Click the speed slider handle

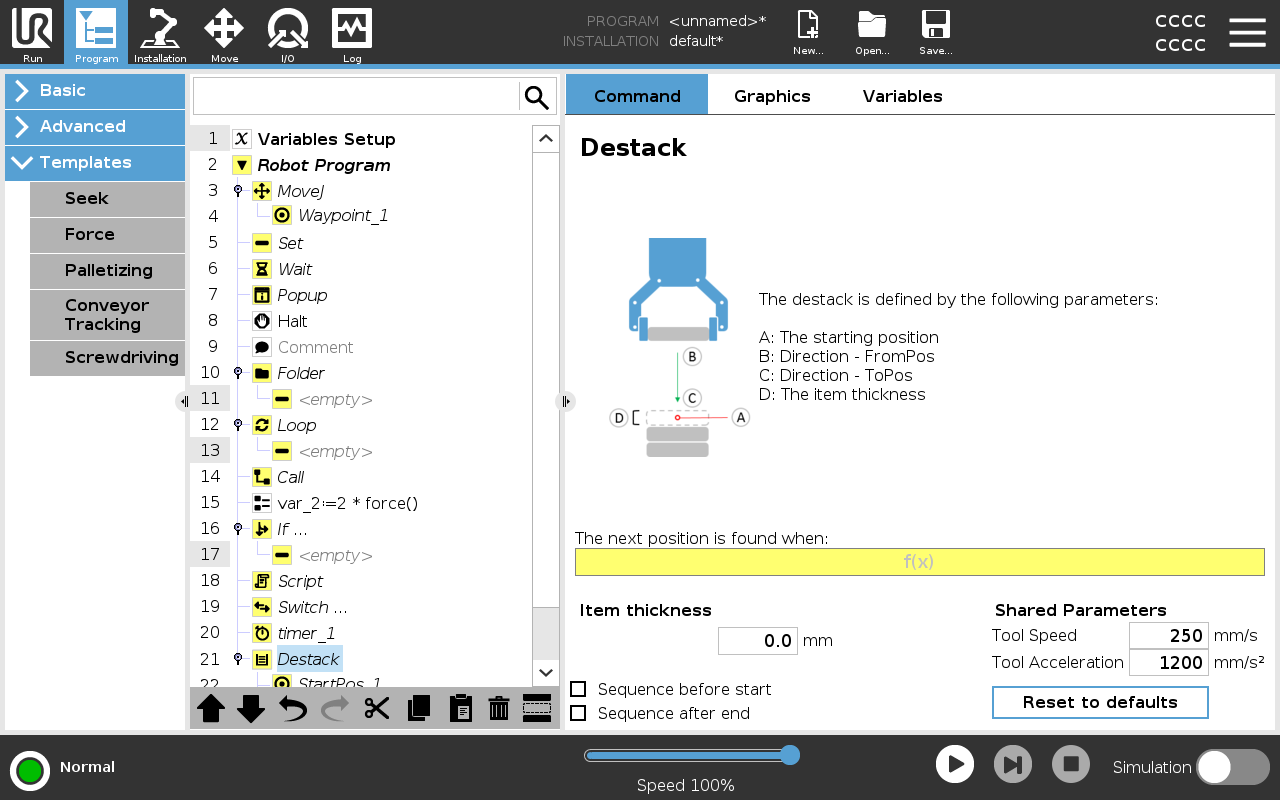(789, 755)
